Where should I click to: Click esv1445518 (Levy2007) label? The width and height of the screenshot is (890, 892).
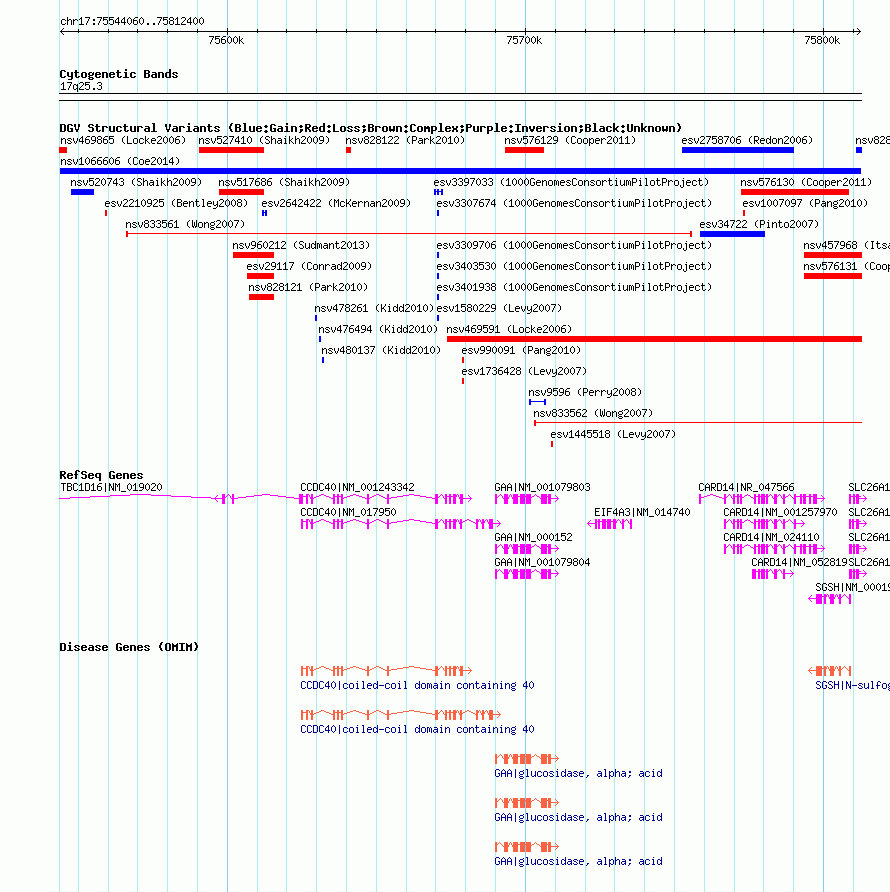[x=613, y=435]
